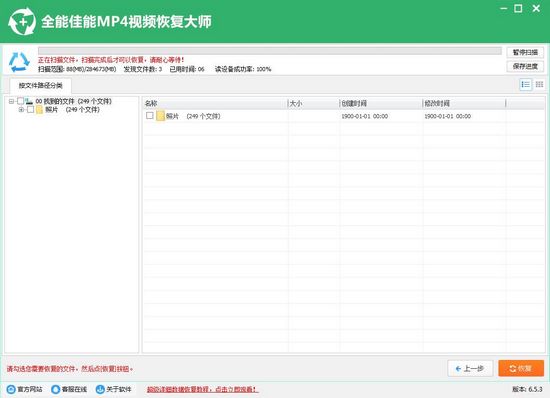Click the 保存进度 button
The image size is (550, 398).
[525, 66]
